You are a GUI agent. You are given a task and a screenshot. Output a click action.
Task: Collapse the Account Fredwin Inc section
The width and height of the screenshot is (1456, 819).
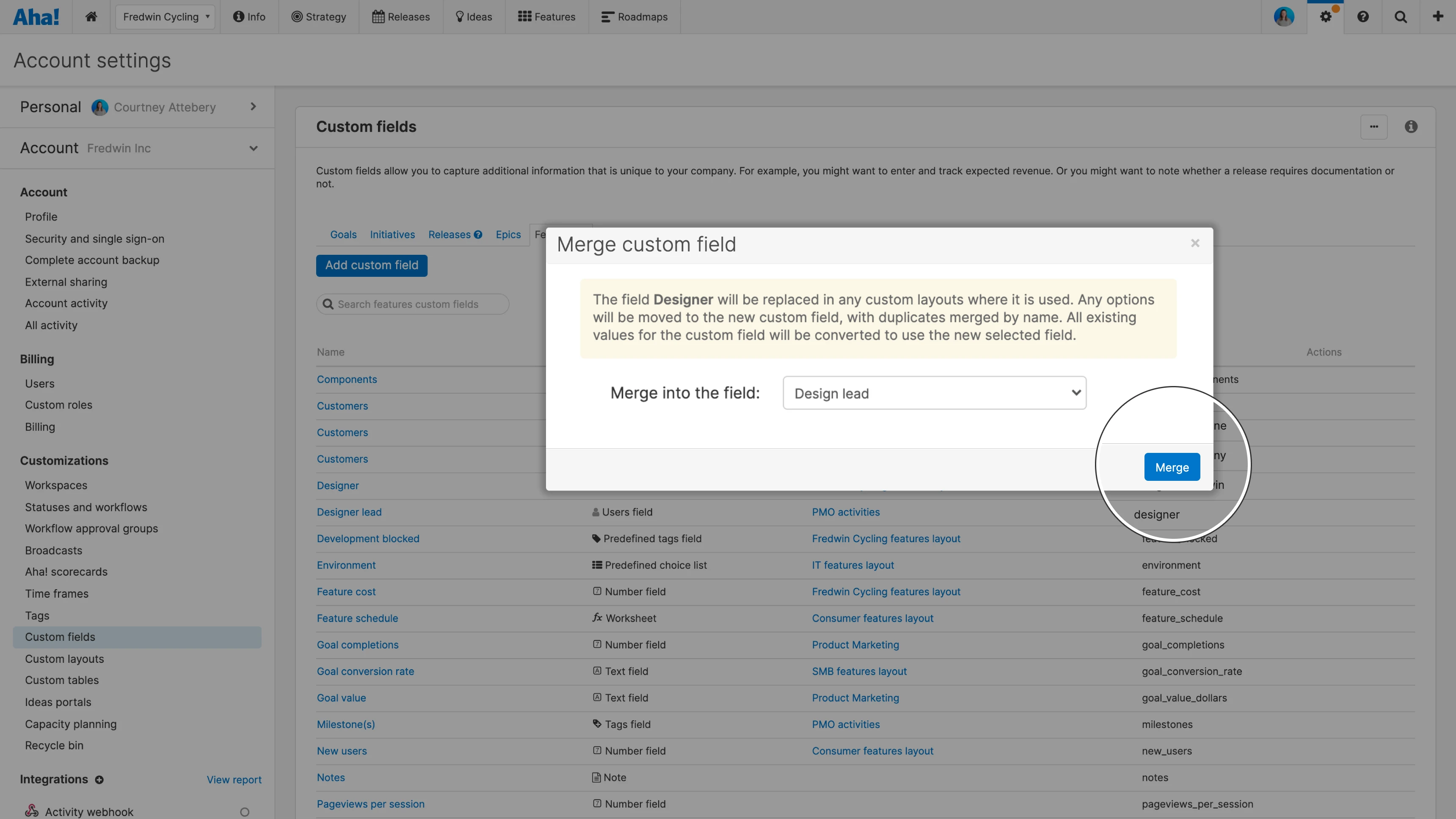click(x=253, y=148)
